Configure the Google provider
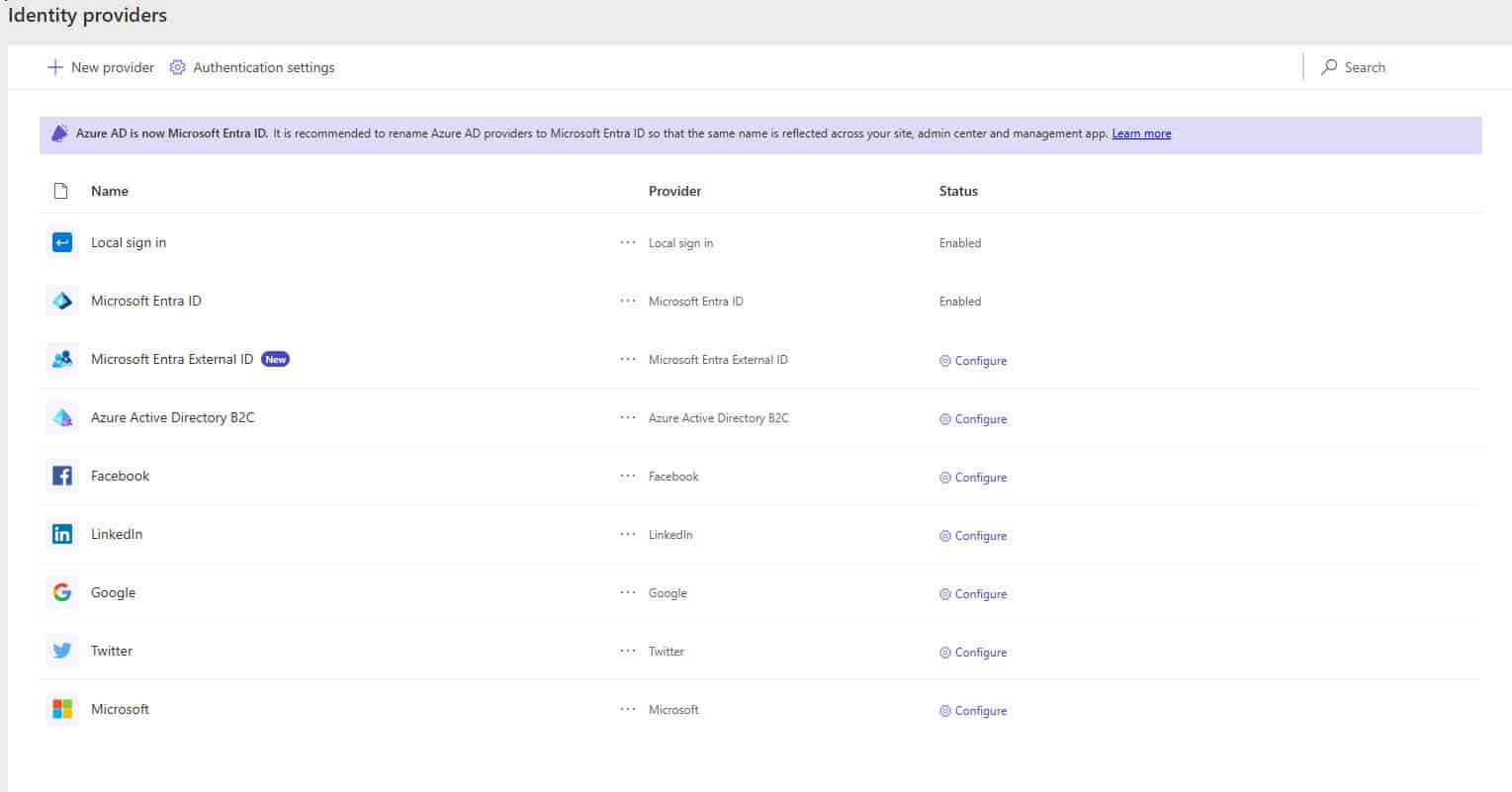 pyautogui.click(x=973, y=594)
